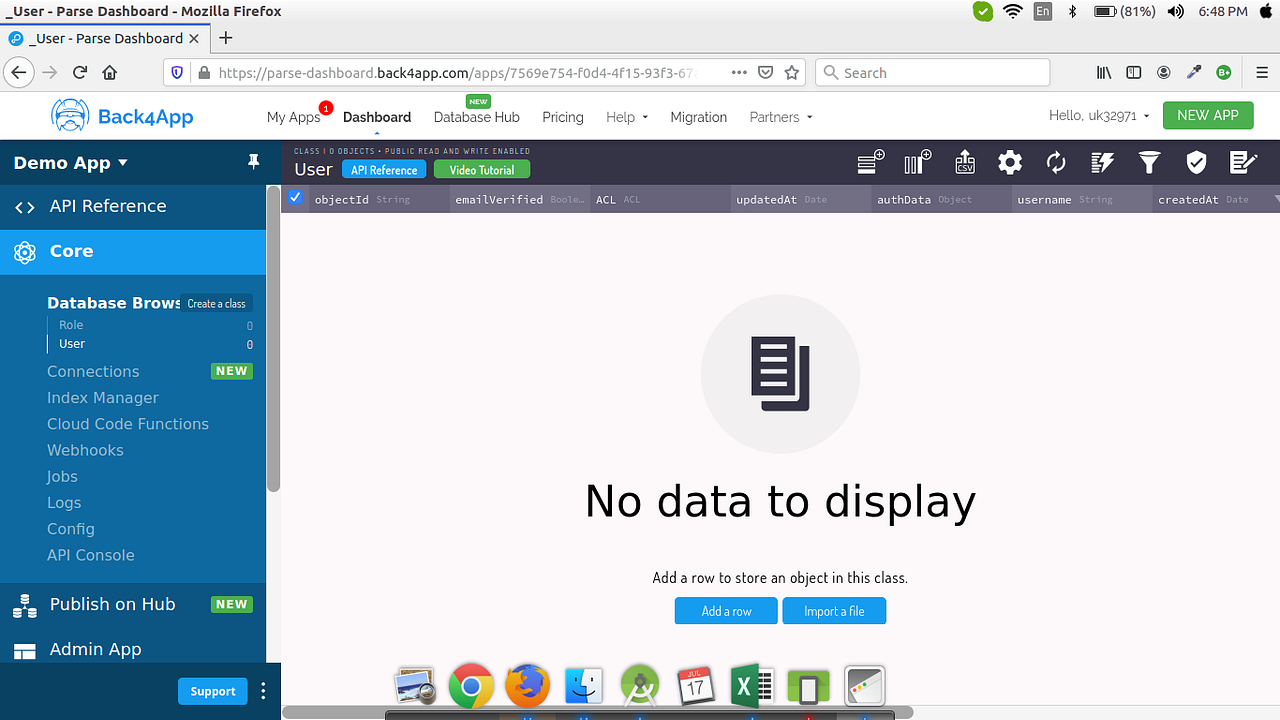Click the volume icon in system tray
The width and height of the screenshot is (1280, 720).
point(1175,12)
